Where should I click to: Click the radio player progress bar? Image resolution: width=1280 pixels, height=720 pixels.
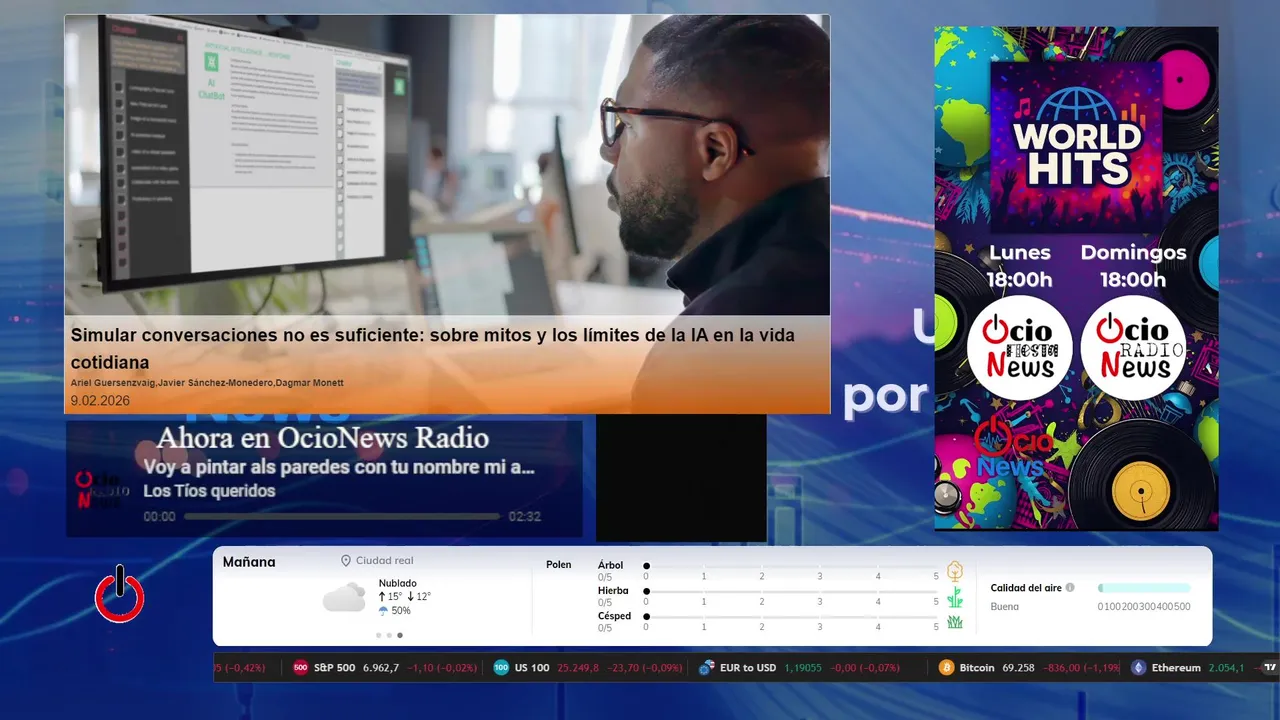pos(342,517)
